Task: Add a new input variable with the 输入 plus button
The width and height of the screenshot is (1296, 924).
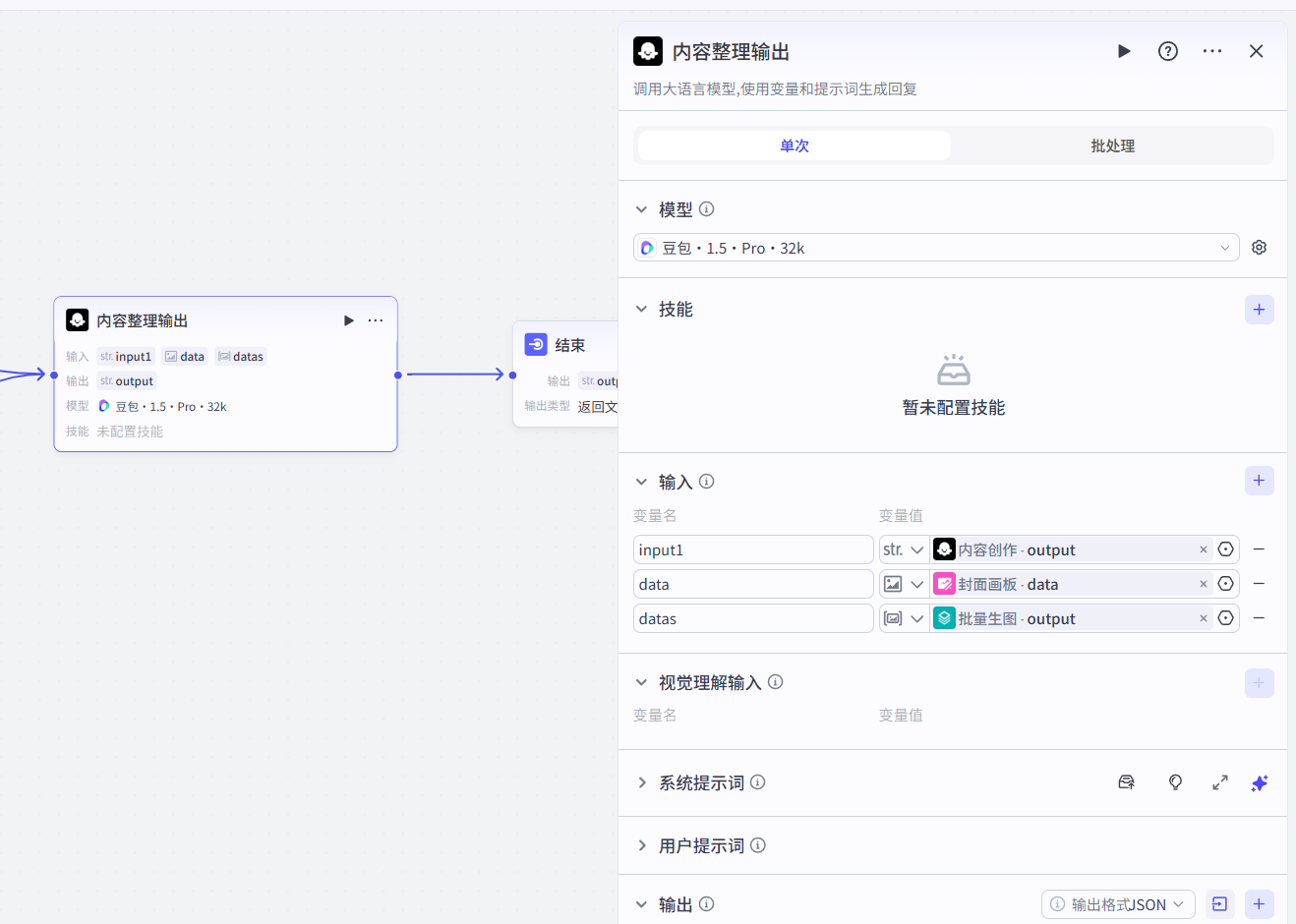Action: point(1260,481)
